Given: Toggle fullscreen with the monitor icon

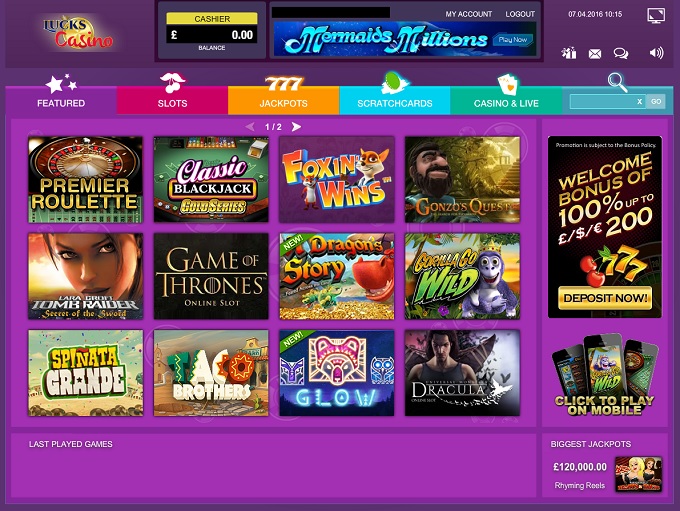Looking at the screenshot, I should pyautogui.click(x=656, y=15).
